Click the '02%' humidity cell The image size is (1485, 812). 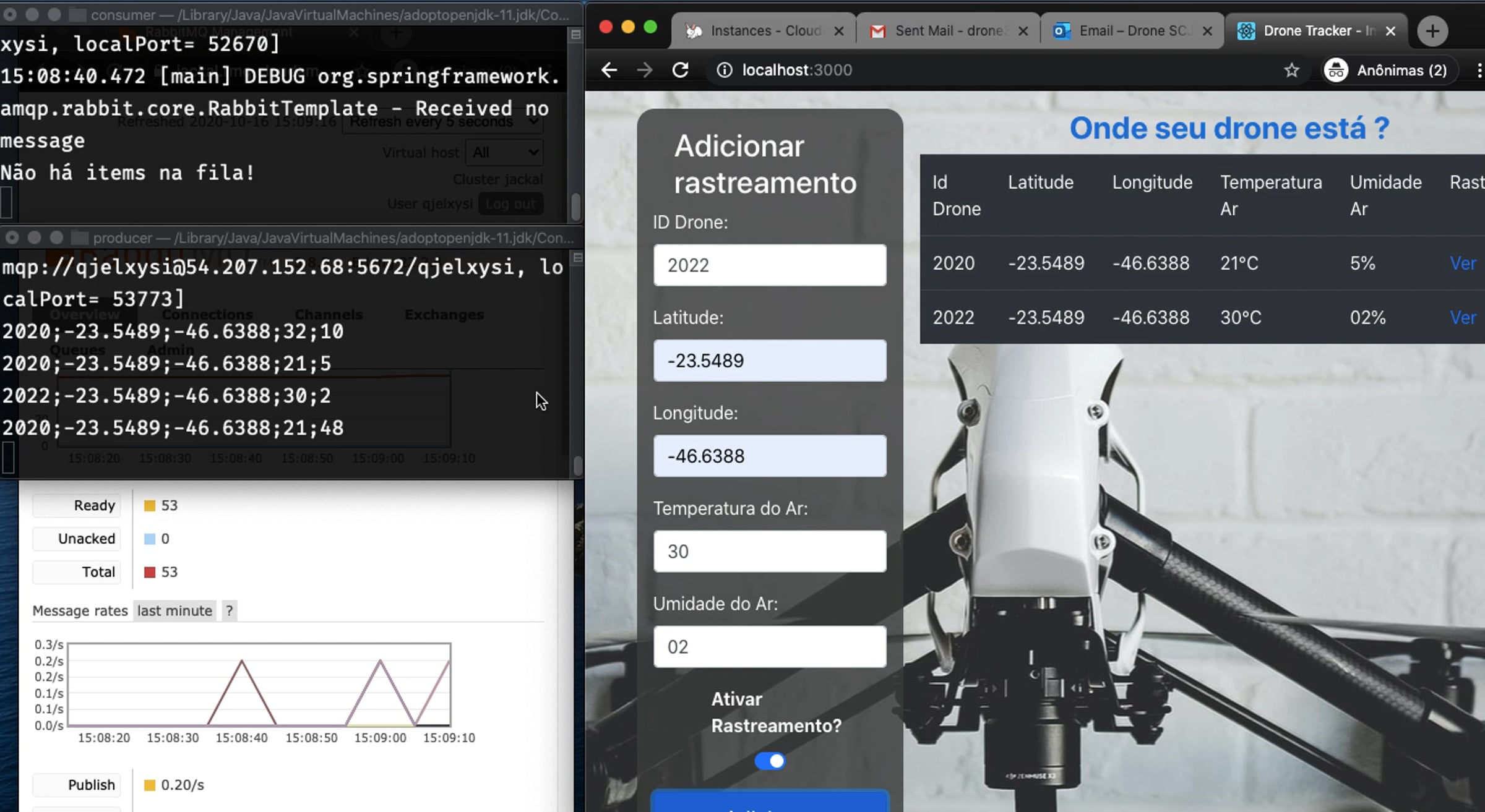coord(1367,318)
